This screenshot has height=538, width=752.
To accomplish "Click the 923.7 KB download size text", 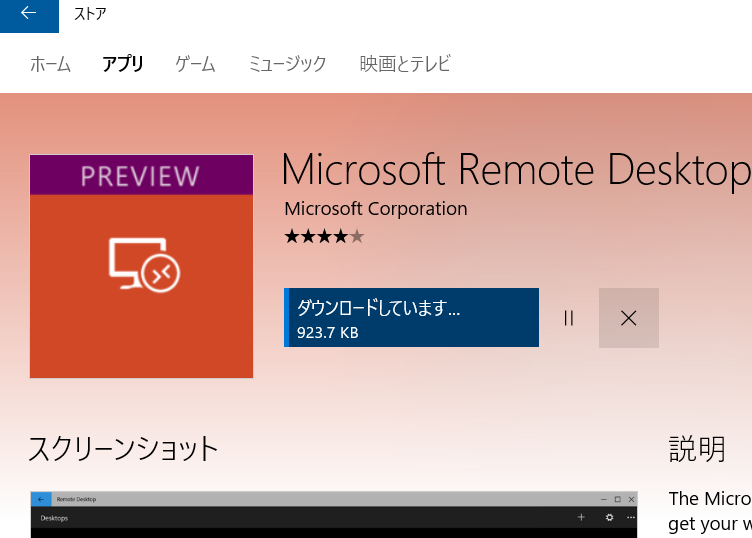I will click(328, 332).
